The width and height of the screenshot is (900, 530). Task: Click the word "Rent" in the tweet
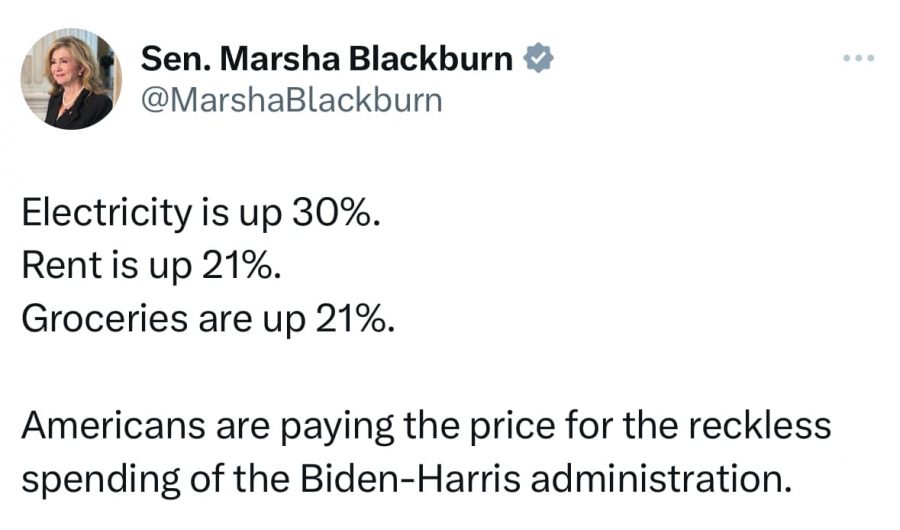coord(50,265)
